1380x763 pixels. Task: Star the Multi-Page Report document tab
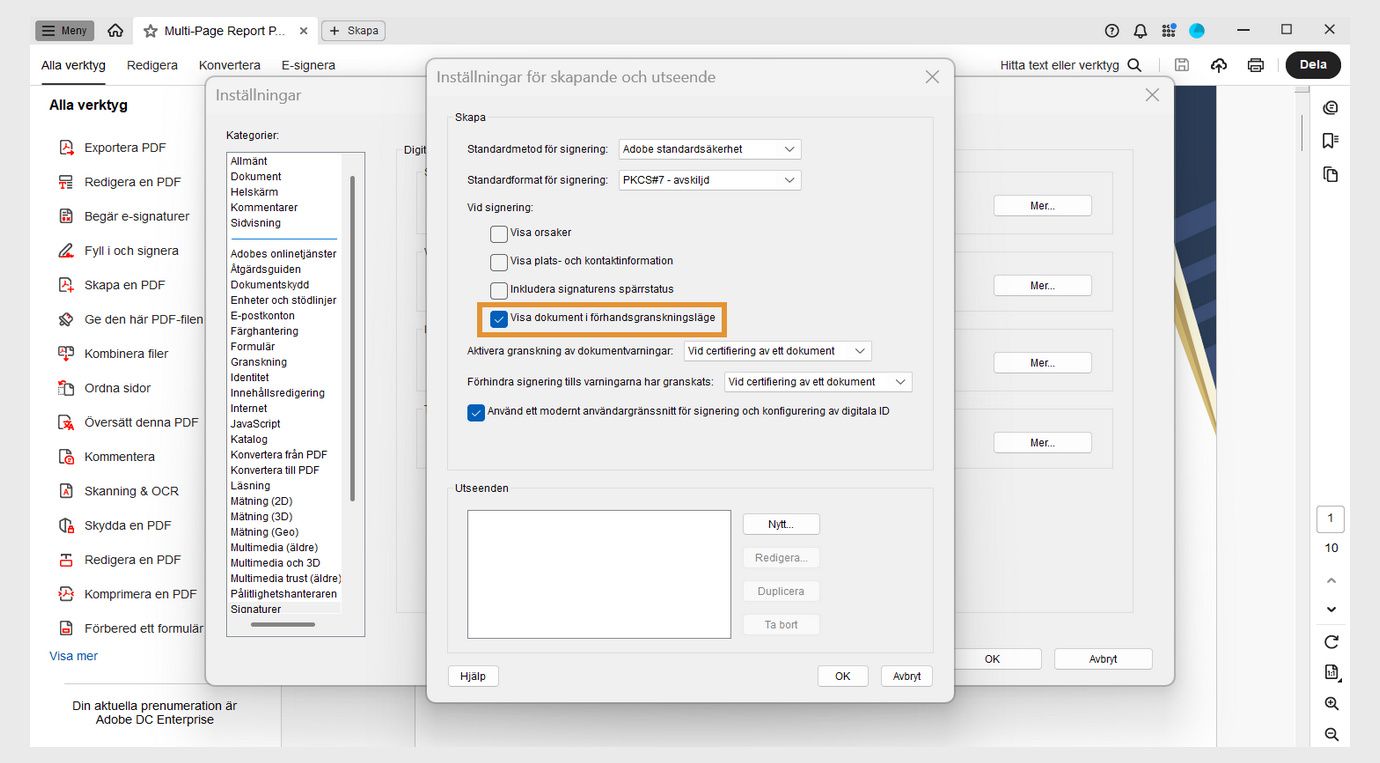(150, 31)
